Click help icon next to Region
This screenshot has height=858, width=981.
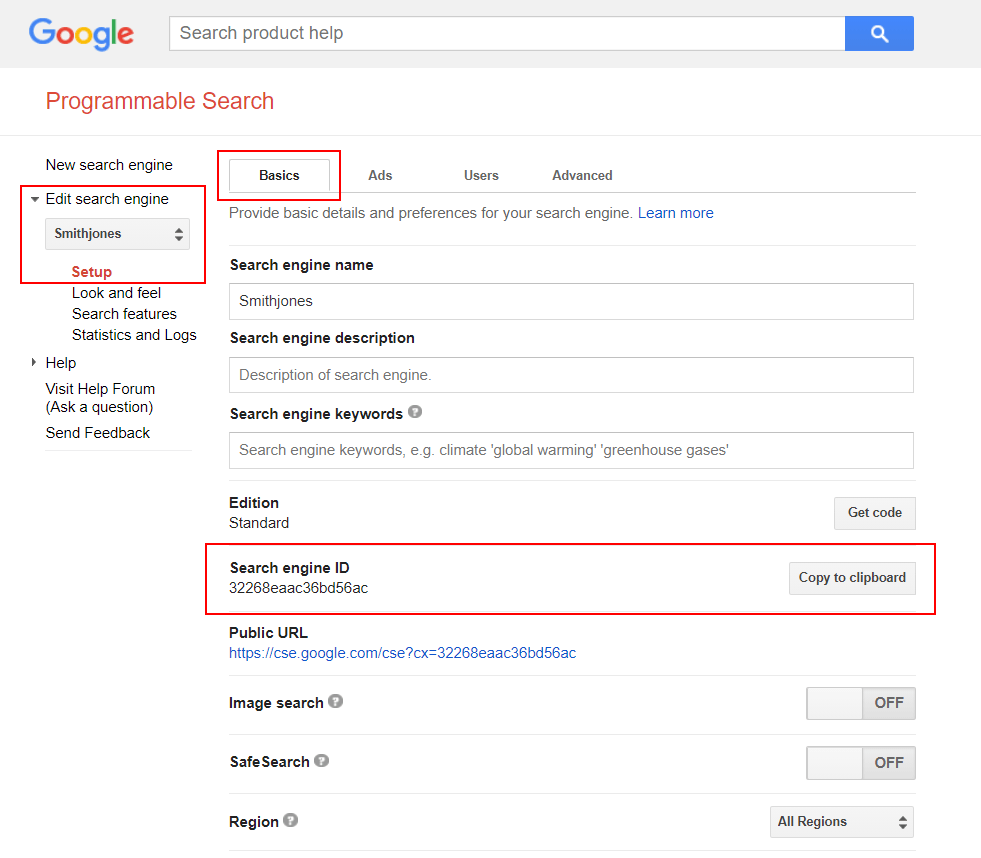click(290, 821)
